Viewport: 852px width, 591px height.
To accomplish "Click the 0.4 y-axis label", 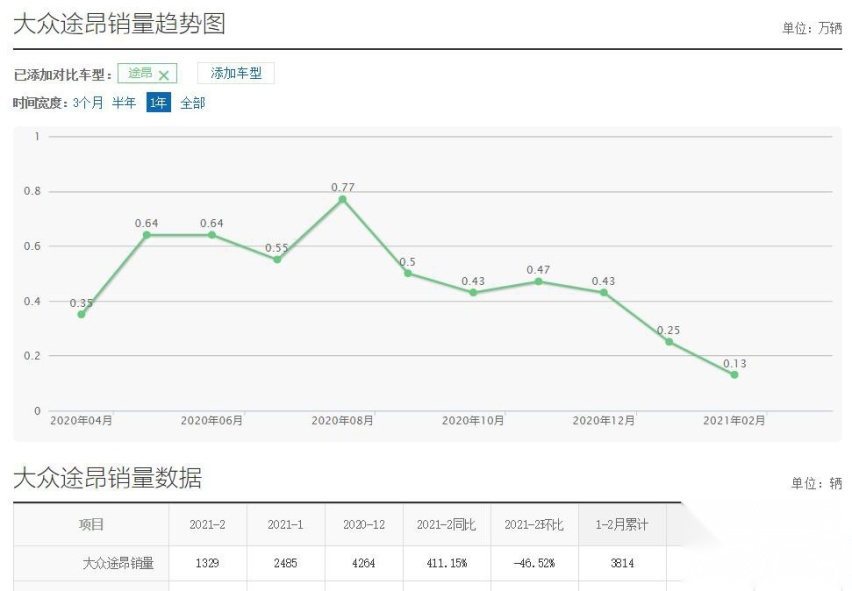I will pos(32,301).
